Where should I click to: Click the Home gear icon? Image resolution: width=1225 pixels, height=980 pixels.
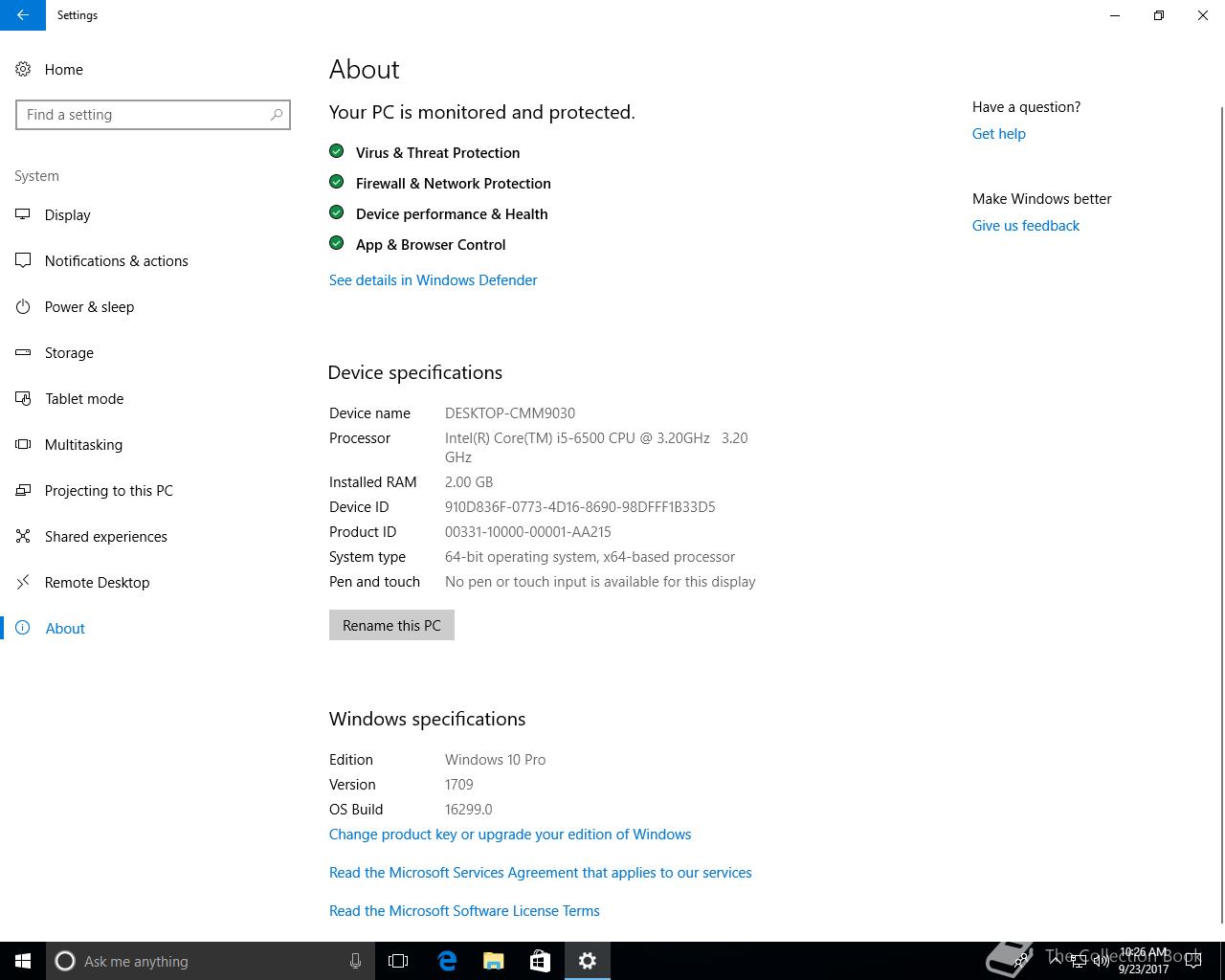point(23,69)
